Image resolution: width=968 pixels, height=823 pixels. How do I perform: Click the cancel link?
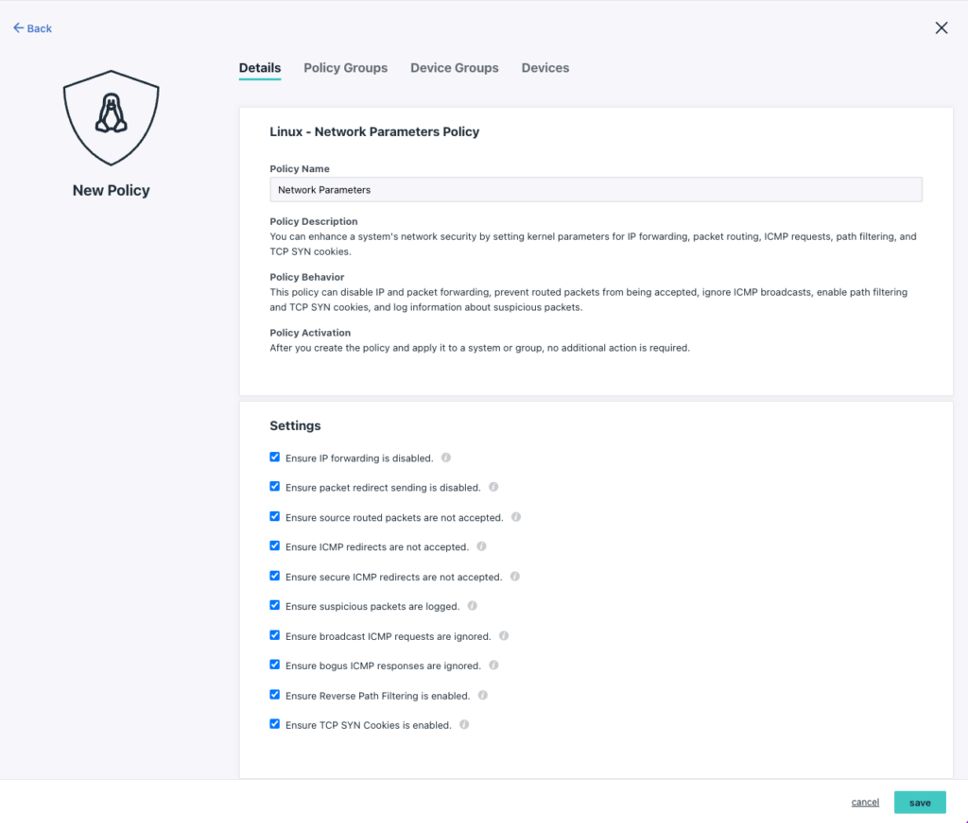(864, 802)
